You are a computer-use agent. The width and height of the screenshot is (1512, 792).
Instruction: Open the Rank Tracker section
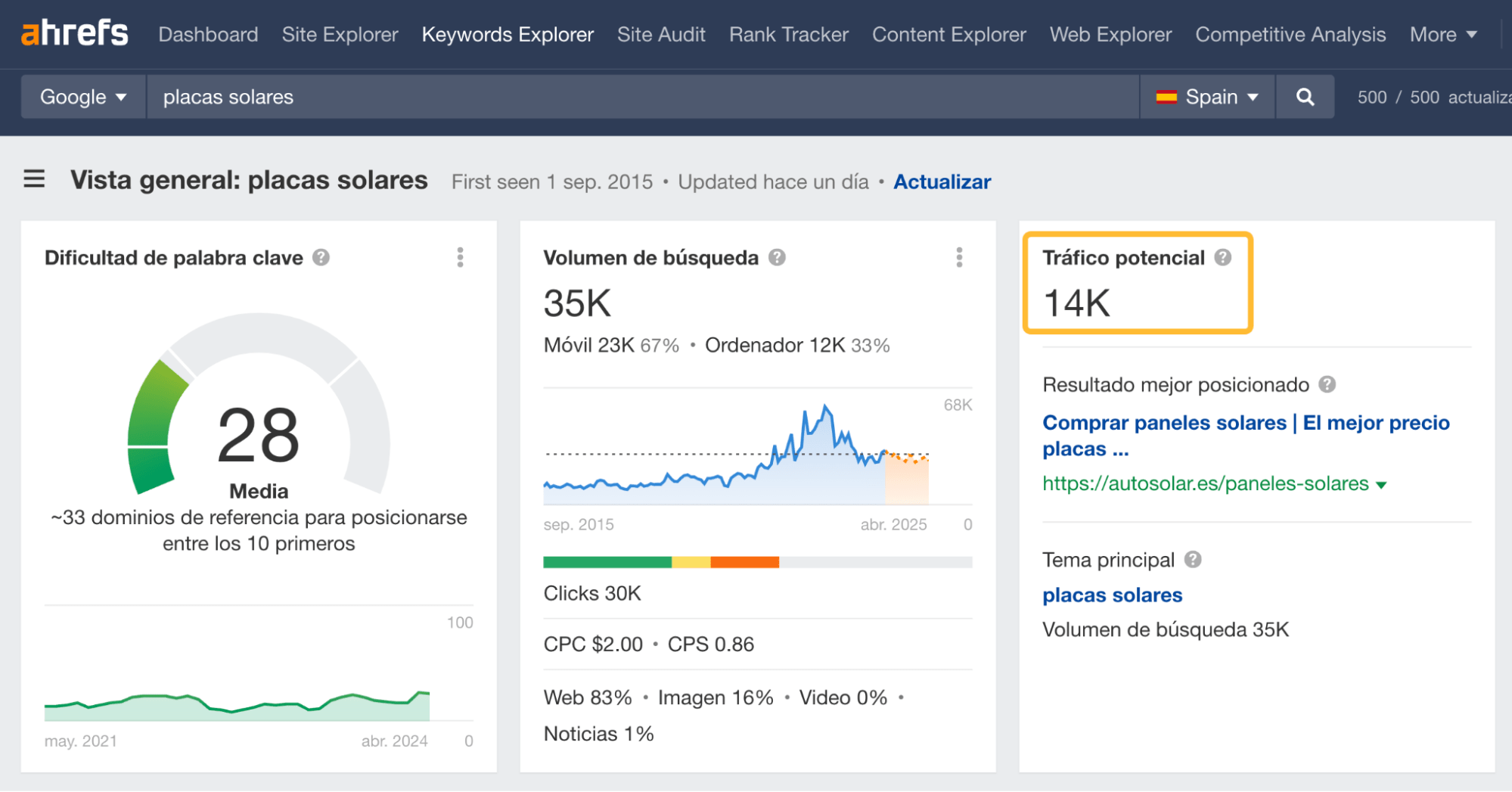787,34
